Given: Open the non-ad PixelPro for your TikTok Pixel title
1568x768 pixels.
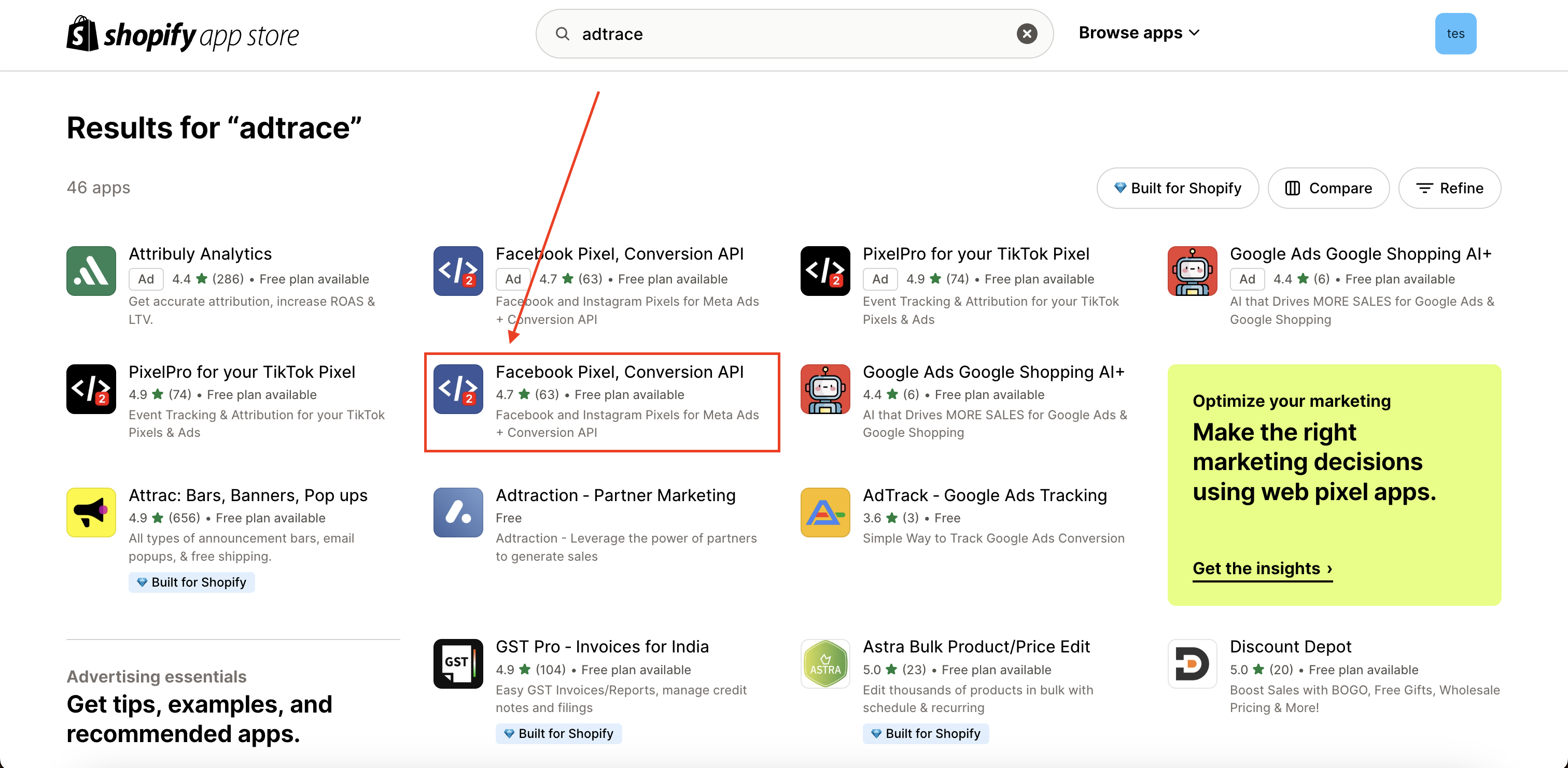Looking at the screenshot, I should pos(242,372).
